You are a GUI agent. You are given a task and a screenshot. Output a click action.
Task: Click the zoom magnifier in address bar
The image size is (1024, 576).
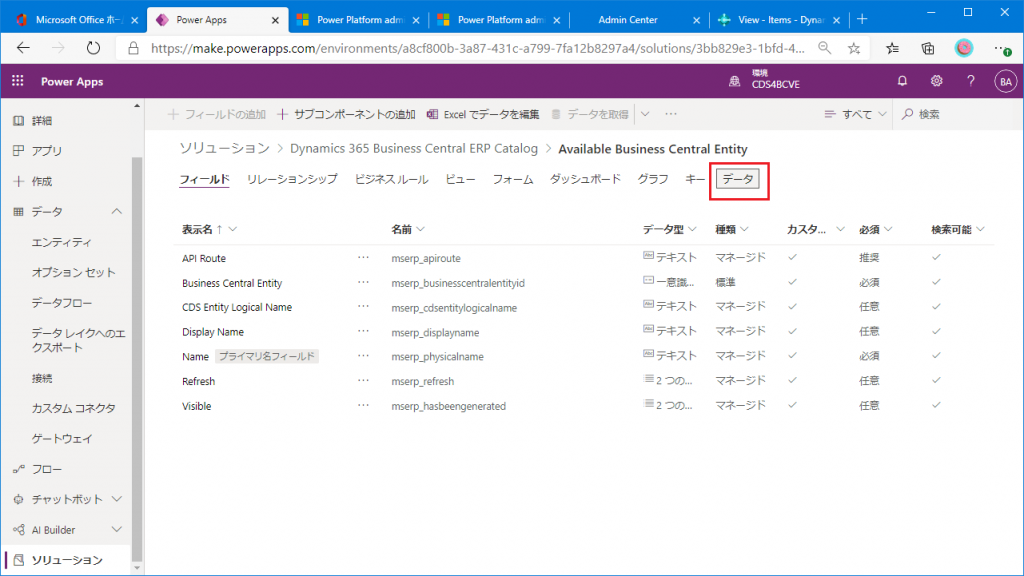[825, 48]
